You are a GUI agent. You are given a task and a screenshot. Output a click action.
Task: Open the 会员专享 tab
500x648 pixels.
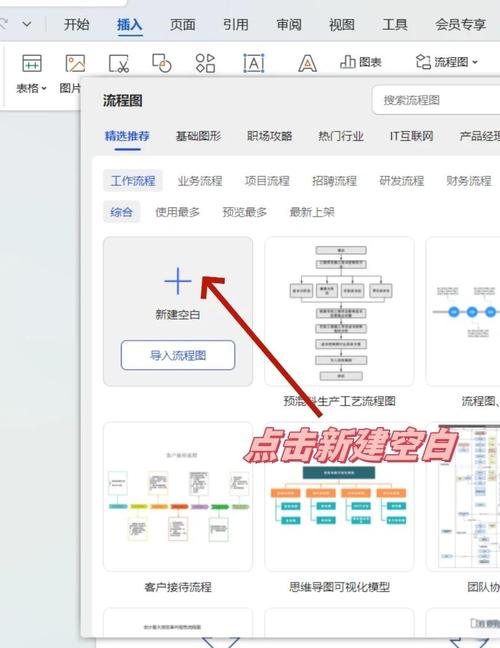pos(460,25)
